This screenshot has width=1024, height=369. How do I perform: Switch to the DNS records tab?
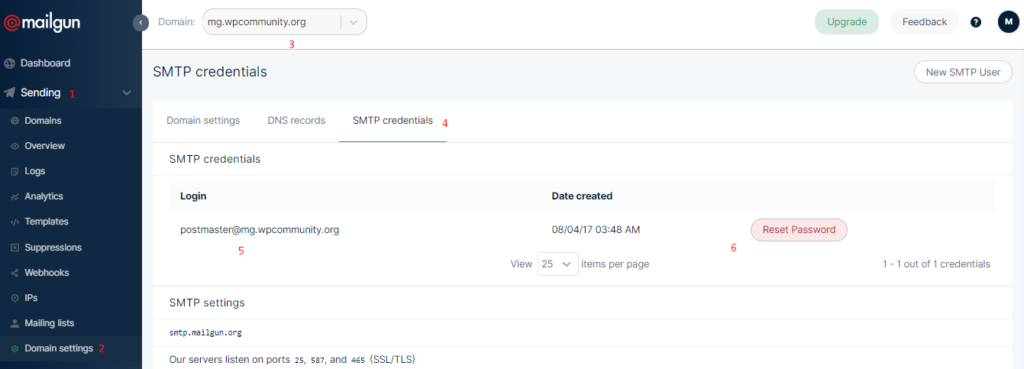pyautogui.click(x=296, y=121)
